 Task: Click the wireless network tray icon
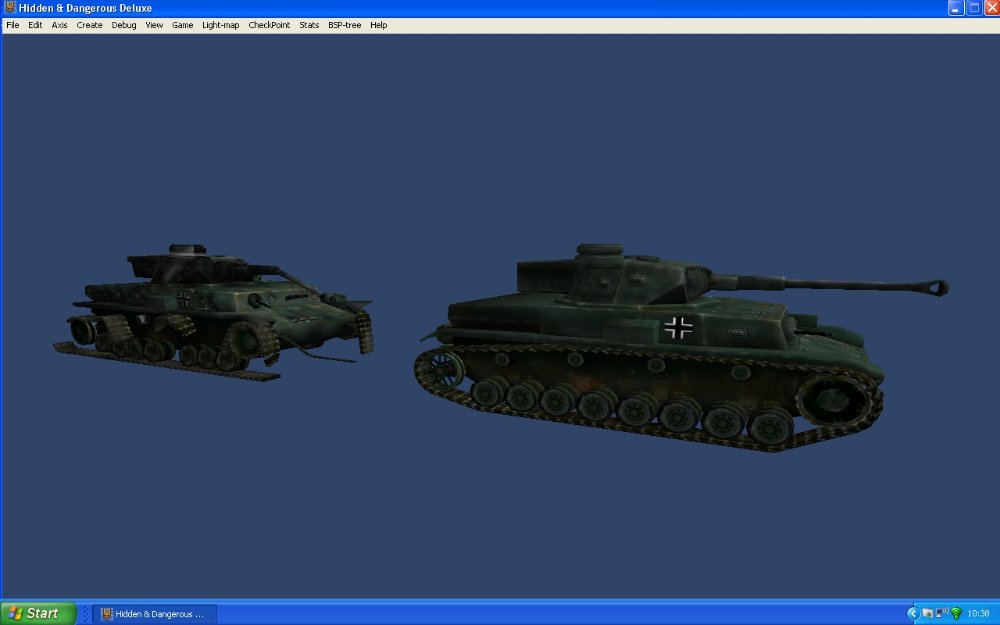pyautogui.click(x=957, y=613)
